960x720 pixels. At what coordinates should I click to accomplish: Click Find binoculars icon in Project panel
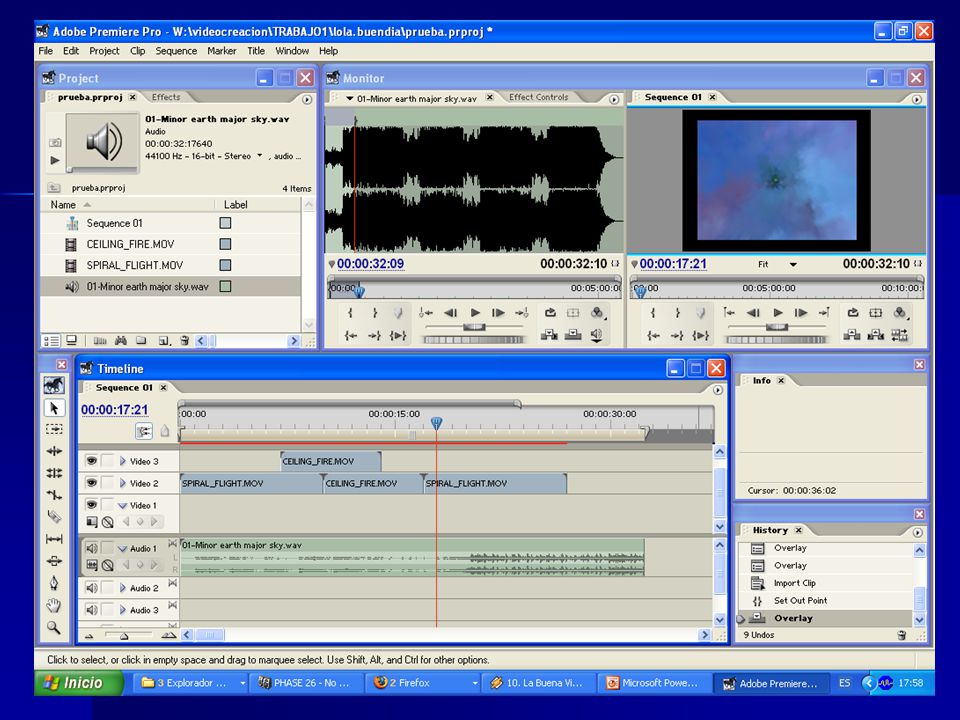click(121, 340)
